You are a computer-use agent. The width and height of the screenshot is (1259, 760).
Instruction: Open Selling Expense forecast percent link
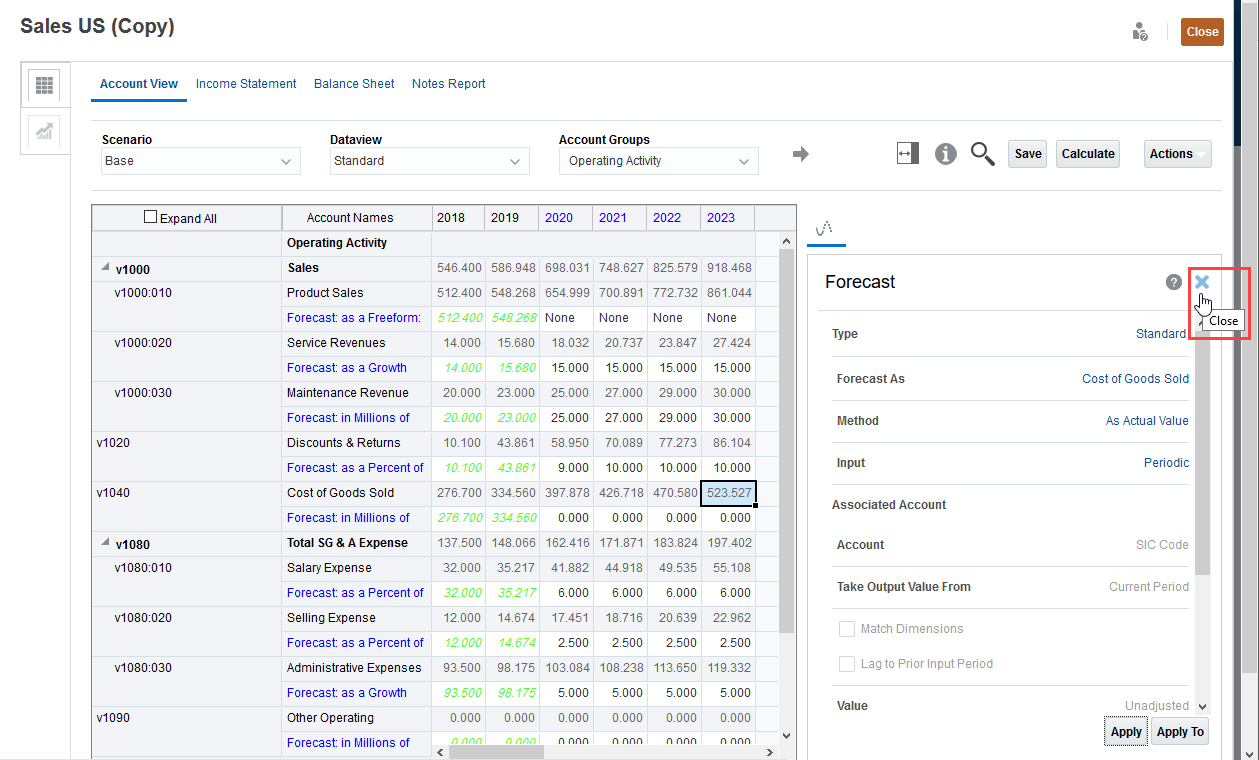355,643
